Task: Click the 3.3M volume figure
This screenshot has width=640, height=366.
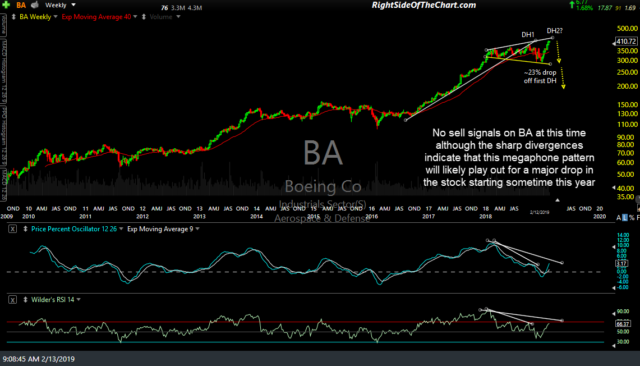Action: (x=178, y=7)
